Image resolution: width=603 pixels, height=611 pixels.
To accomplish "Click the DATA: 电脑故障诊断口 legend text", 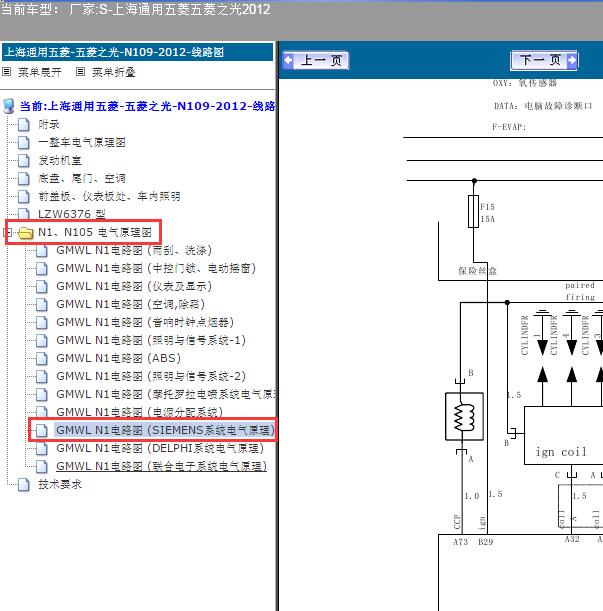I will coord(543,106).
